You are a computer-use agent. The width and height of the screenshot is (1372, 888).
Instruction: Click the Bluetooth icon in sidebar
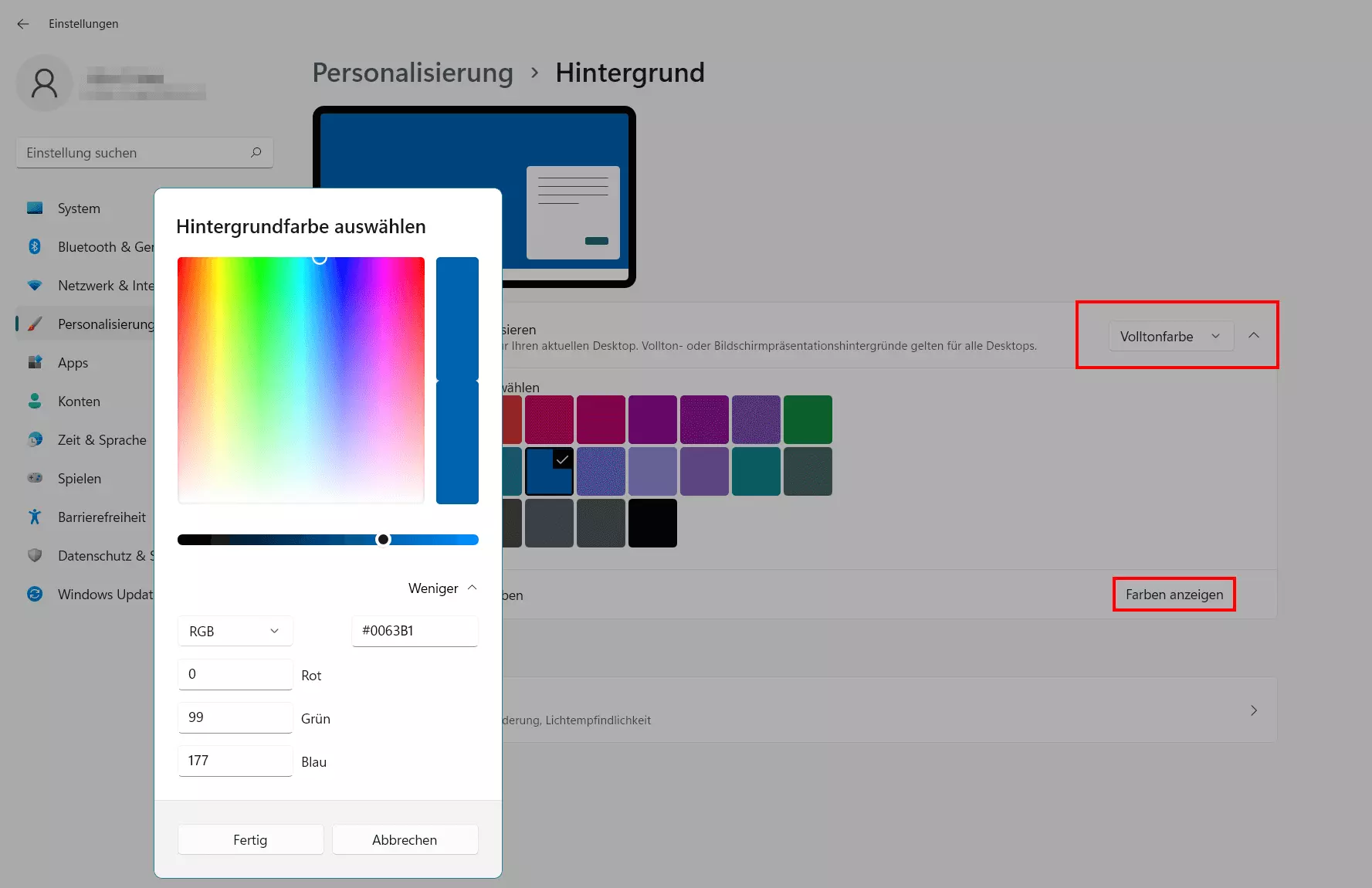[35, 246]
